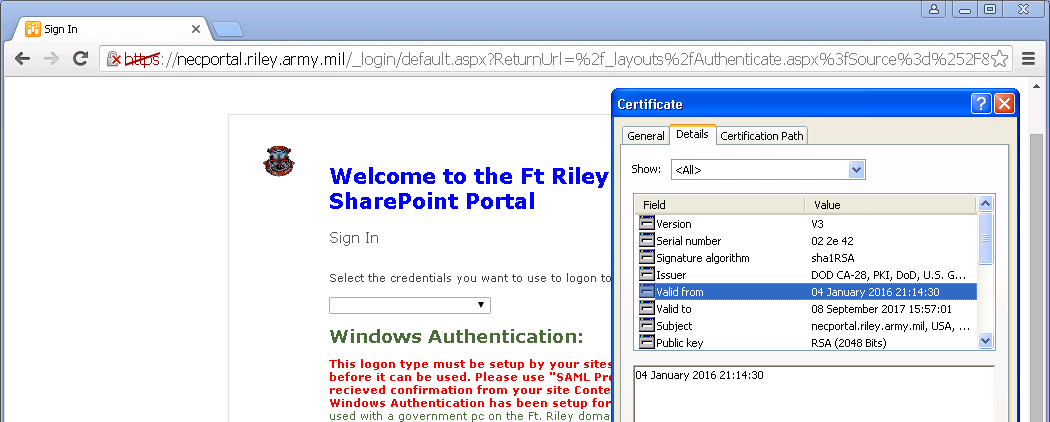Click the field list scrollbar thumb
The width and height of the screenshot is (1050, 422).
click(x=985, y=238)
